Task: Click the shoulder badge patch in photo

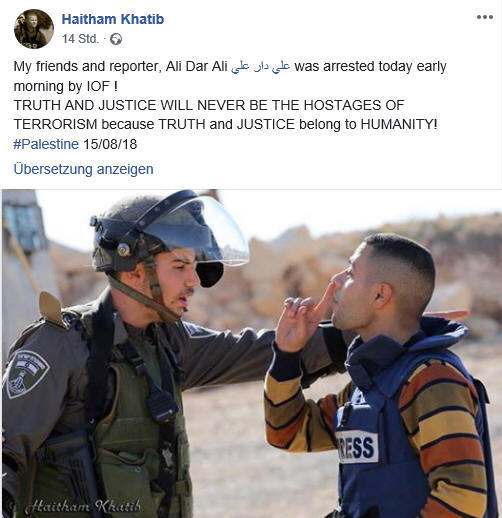Action: pyautogui.click(x=26, y=374)
